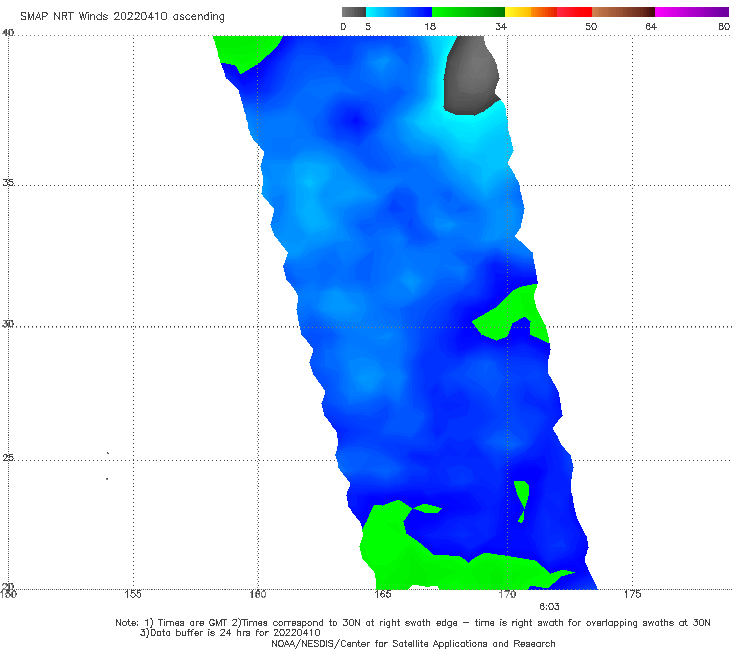Click the color bar label '34'
Screen dimensions: 740x650
501,27
